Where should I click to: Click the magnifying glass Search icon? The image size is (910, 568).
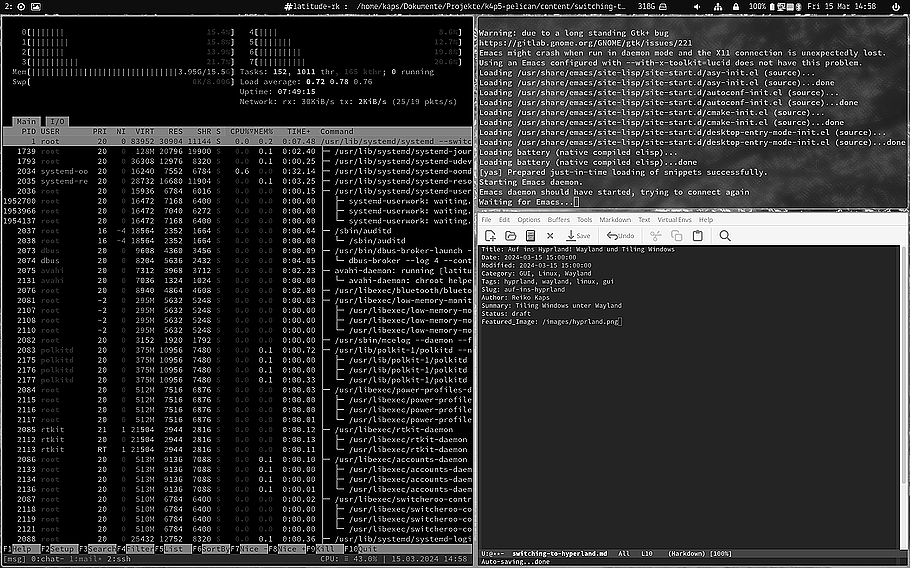pyautogui.click(x=725, y=235)
